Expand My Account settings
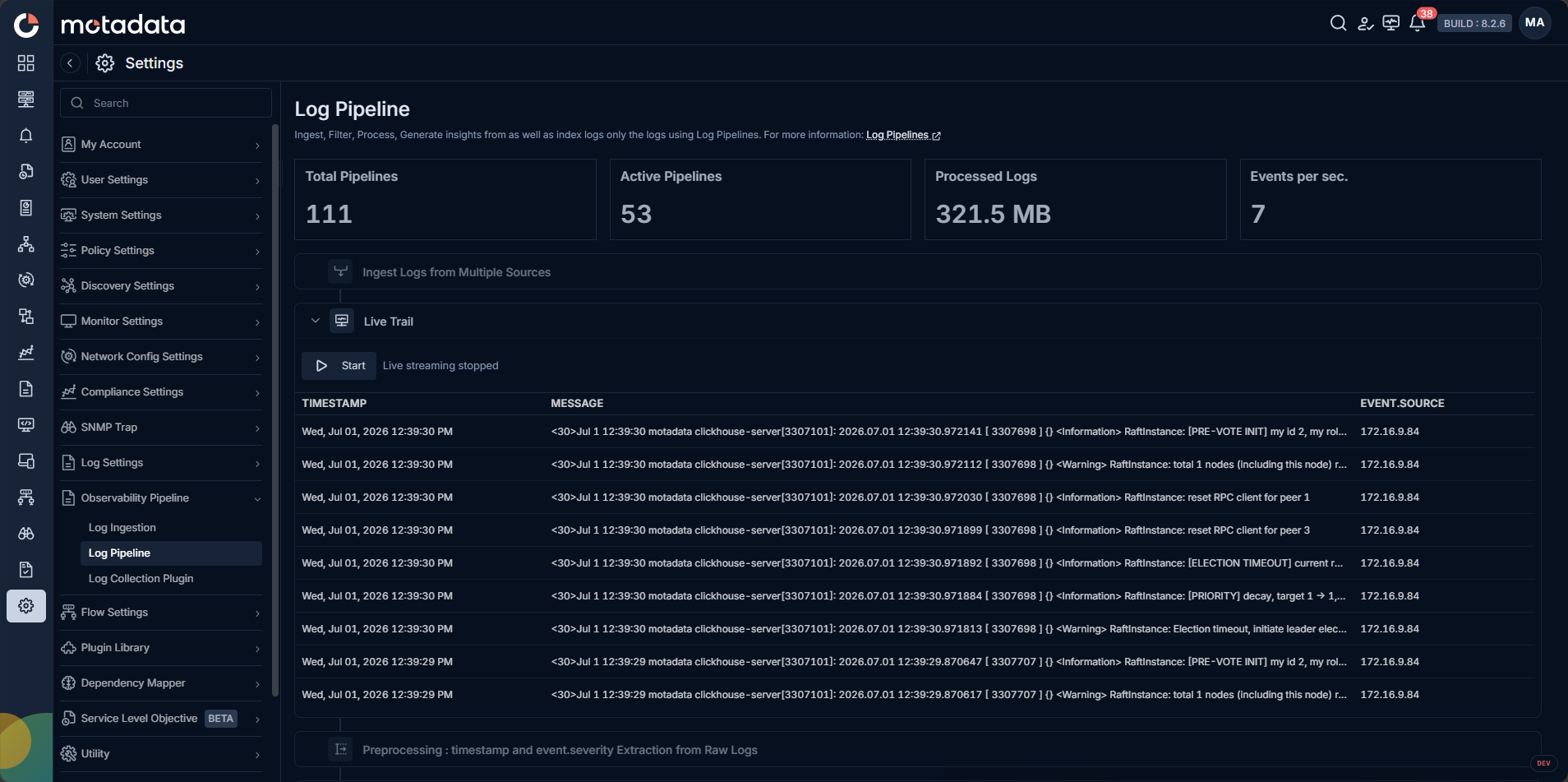The width and height of the screenshot is (1568, 782). coord(161,145)
